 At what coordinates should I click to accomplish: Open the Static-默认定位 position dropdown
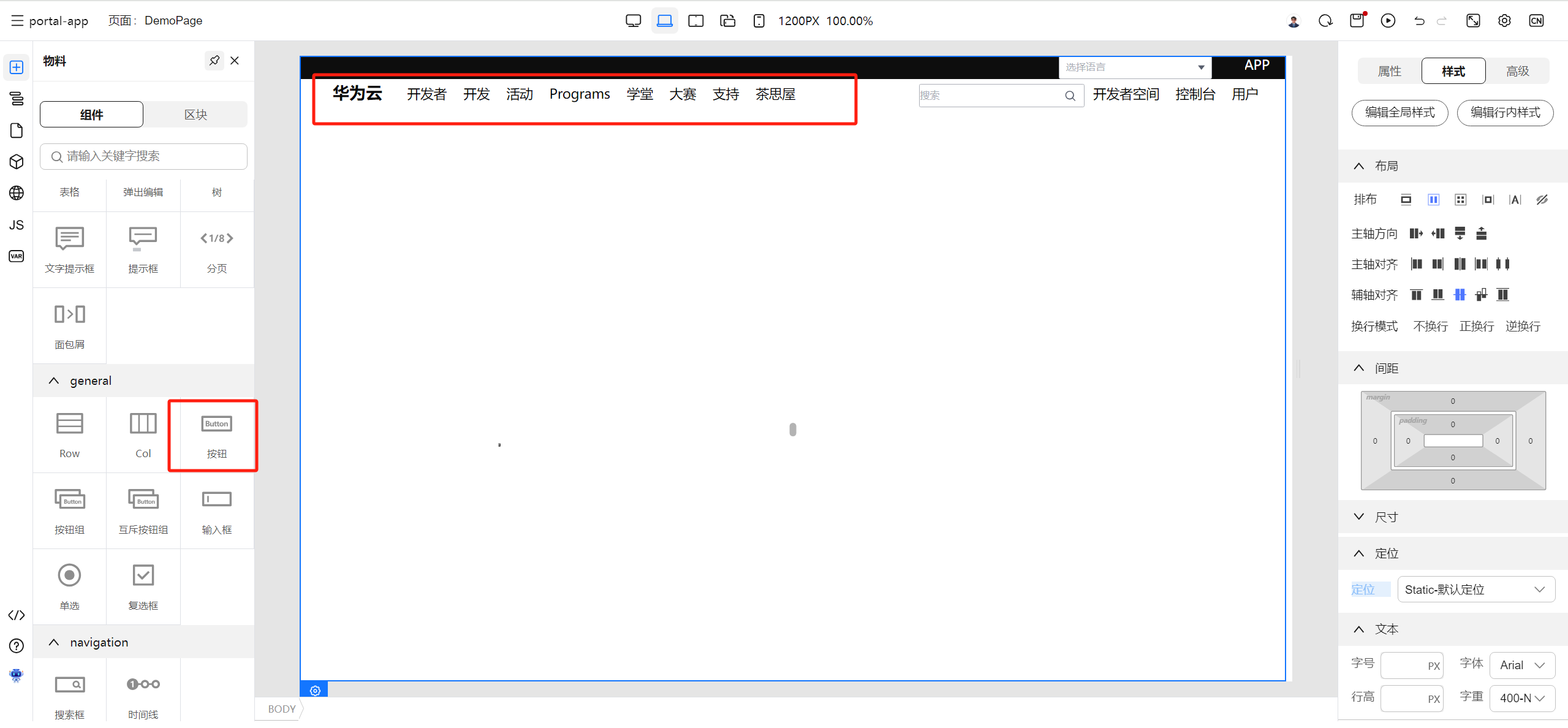1475,590
